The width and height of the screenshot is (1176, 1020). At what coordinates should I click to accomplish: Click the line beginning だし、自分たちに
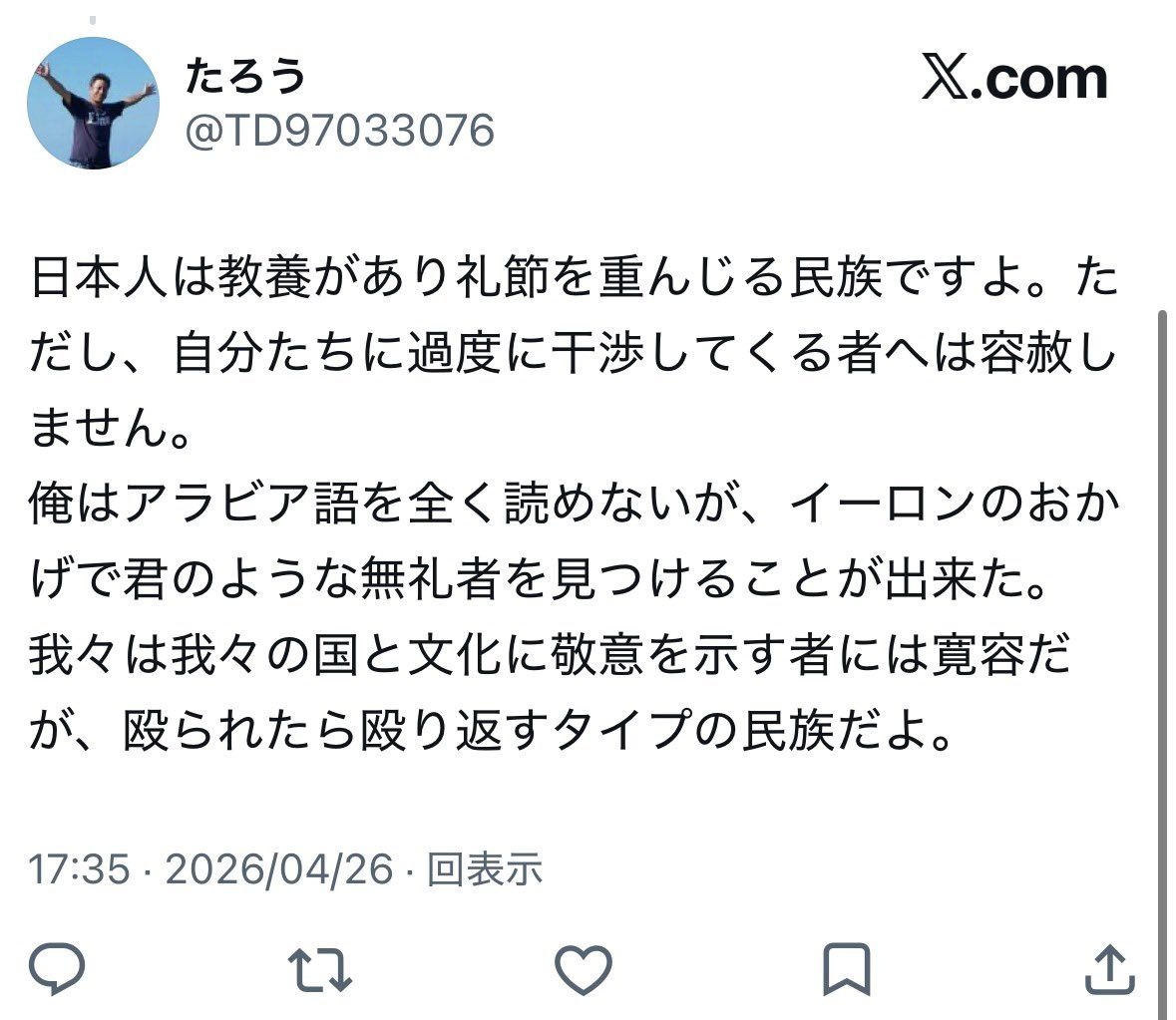(576, 353)
